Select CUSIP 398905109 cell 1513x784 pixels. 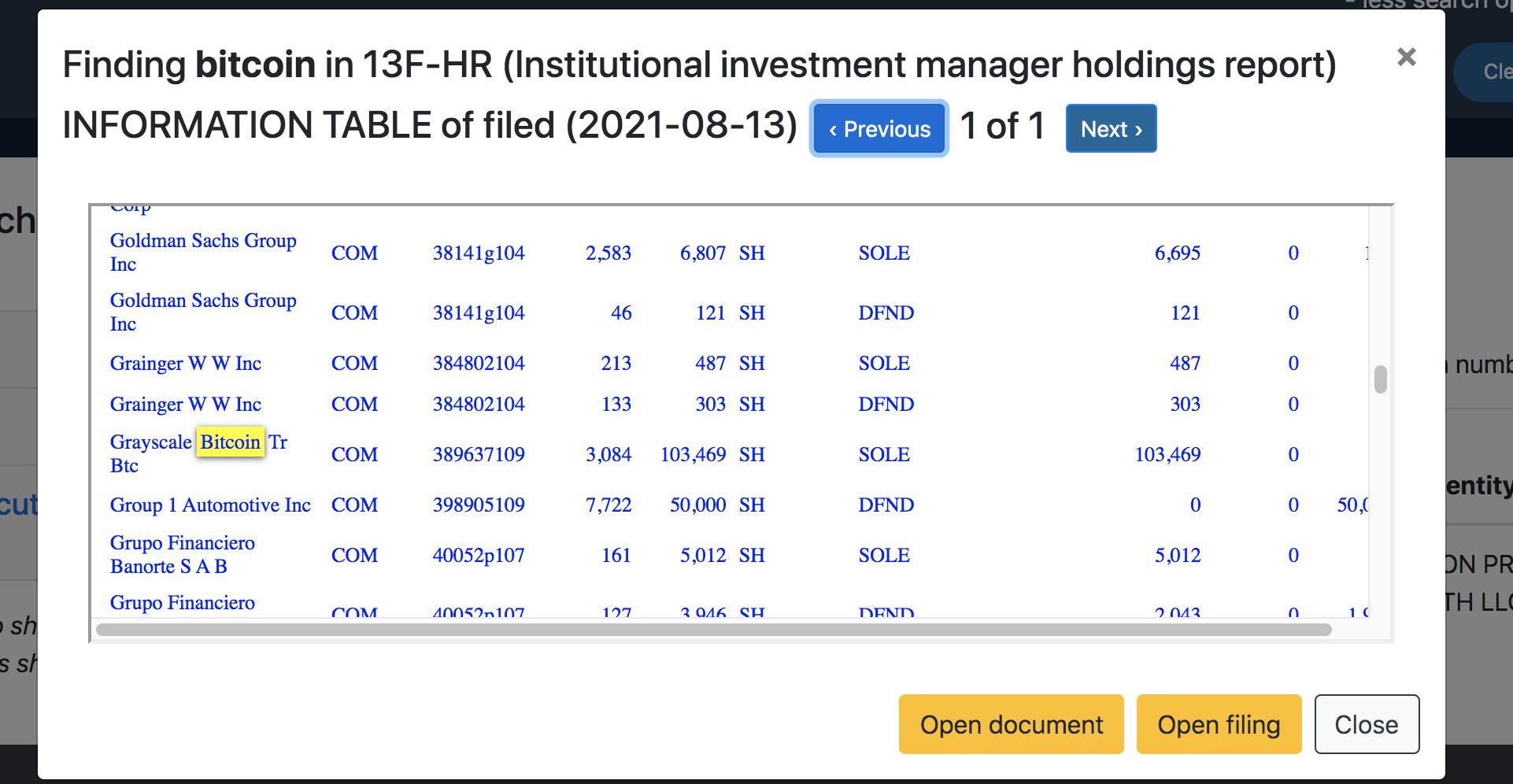click(x=478, y=505)
